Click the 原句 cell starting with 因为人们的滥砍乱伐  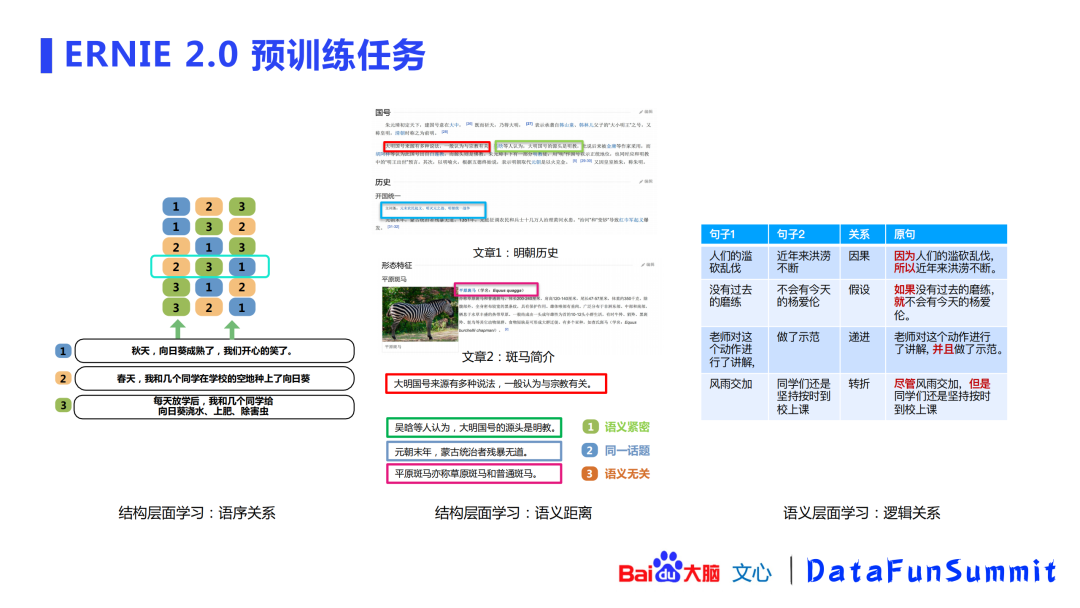click(x=946, y=262)
